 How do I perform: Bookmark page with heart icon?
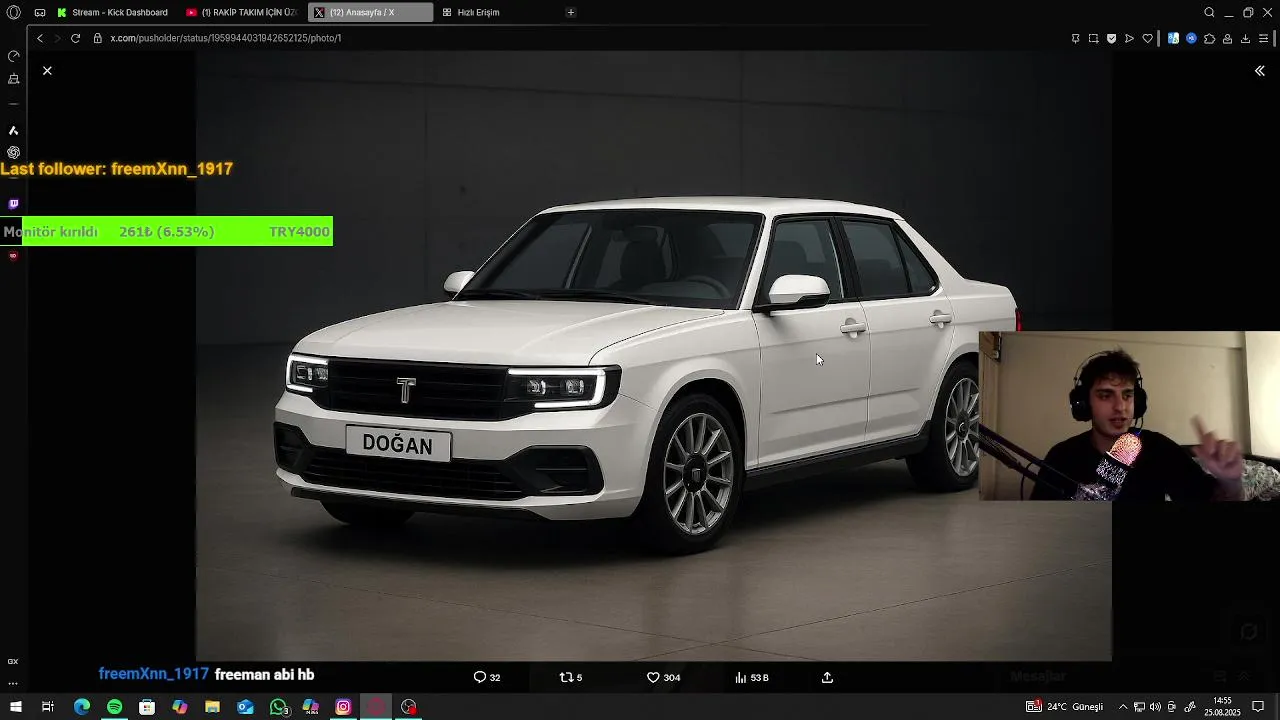tap(1147, 38)
